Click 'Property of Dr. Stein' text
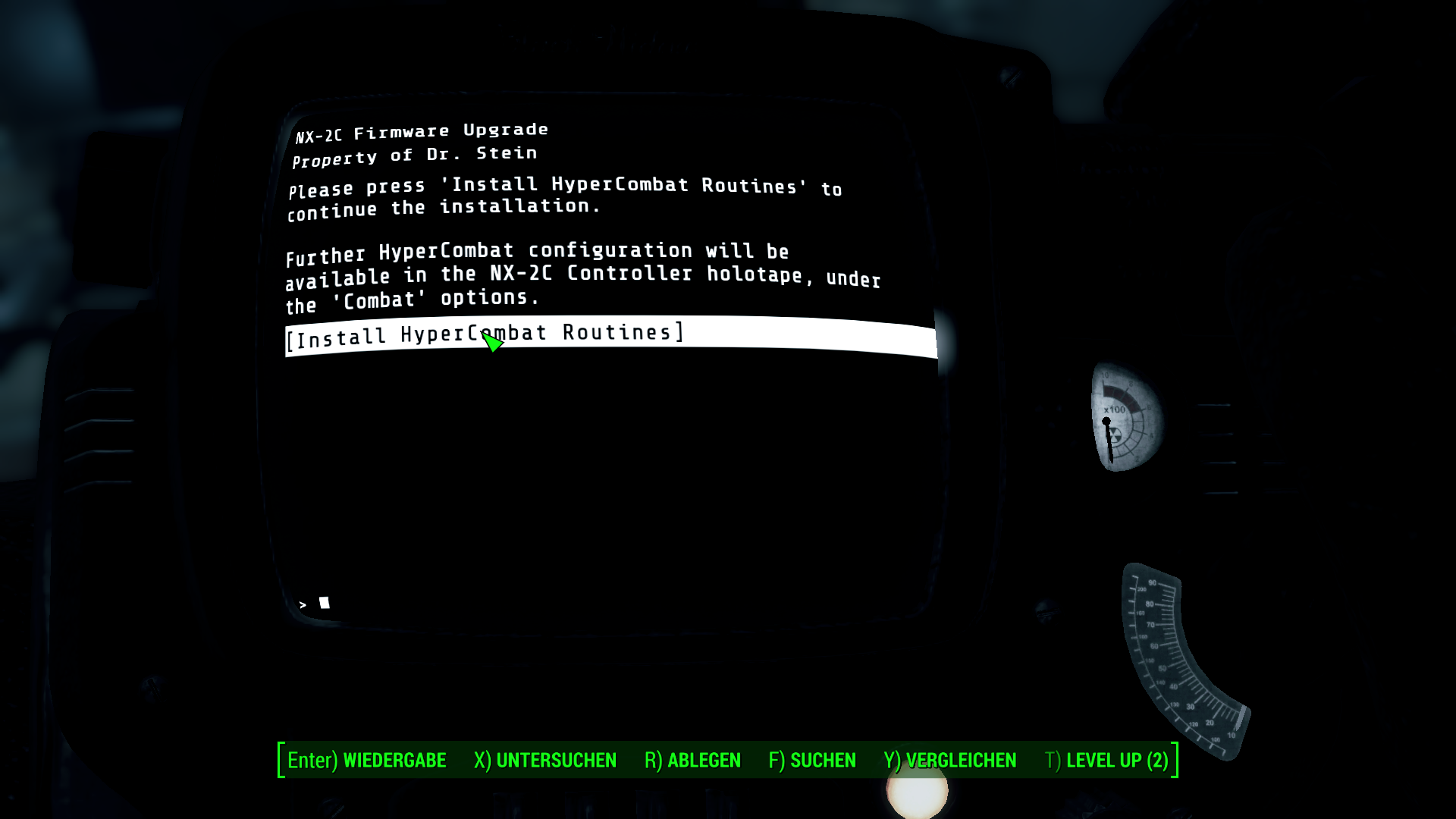Image resolution: width=1456 pixels, height=819 pixels. pos(415,156)
